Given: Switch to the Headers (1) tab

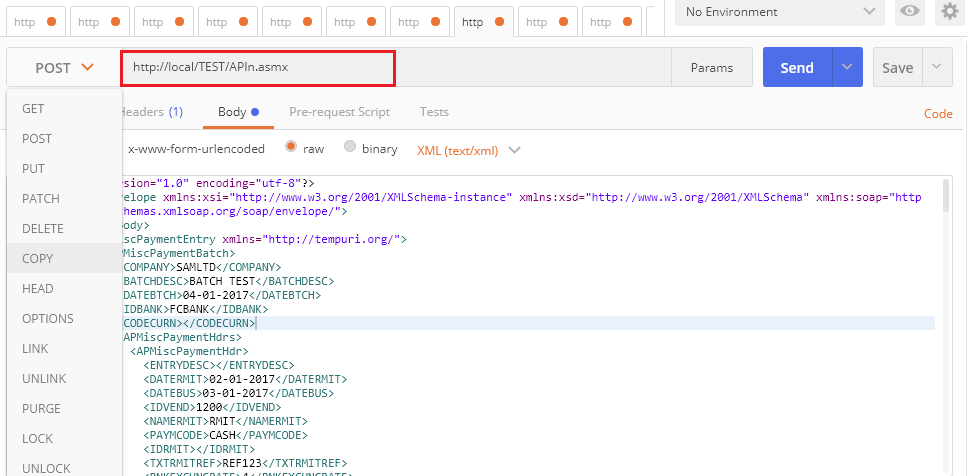Looking at the screenshot, I should [x=152, y=112].
